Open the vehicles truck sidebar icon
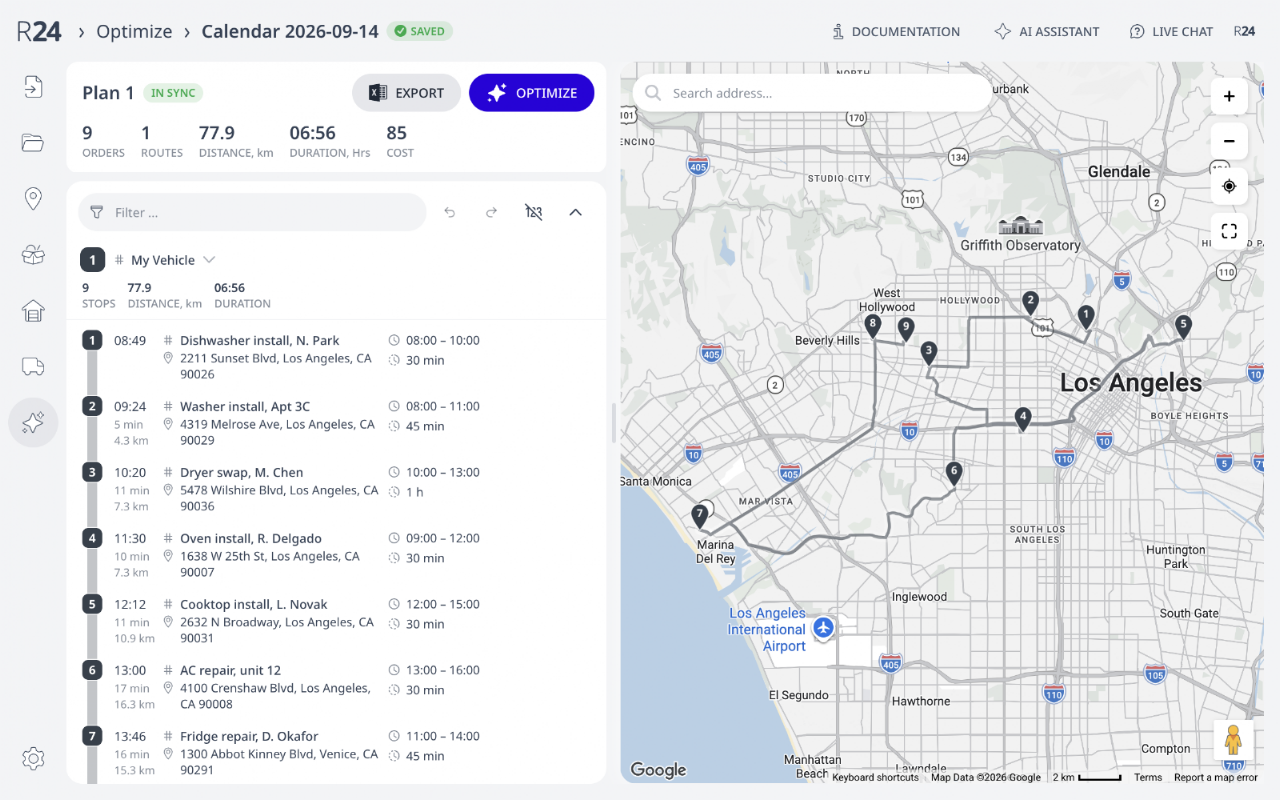Viewport: 1280px width, 800px height. pos(33,366)
